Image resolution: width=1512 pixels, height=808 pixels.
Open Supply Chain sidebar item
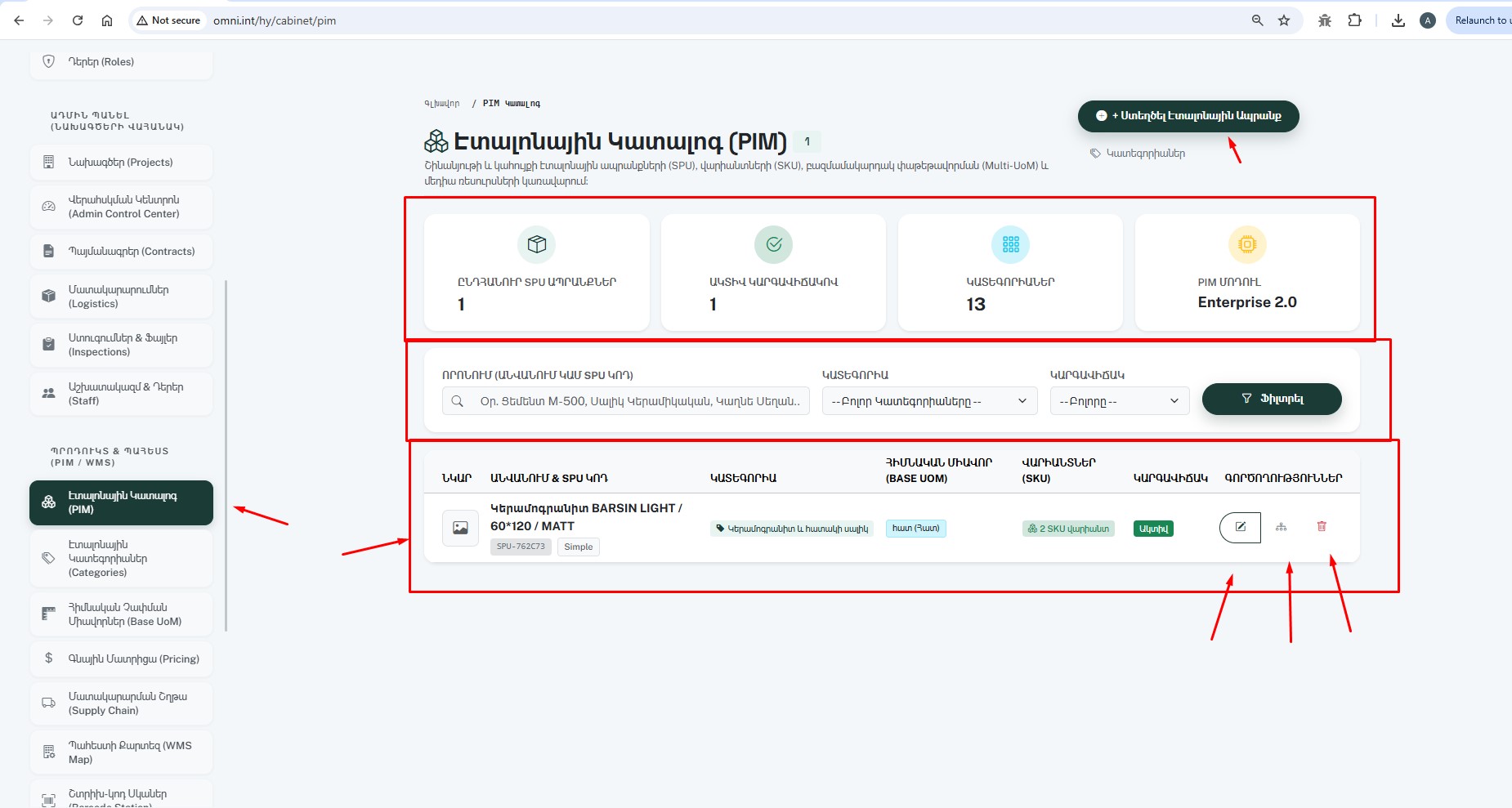(121, 703)
